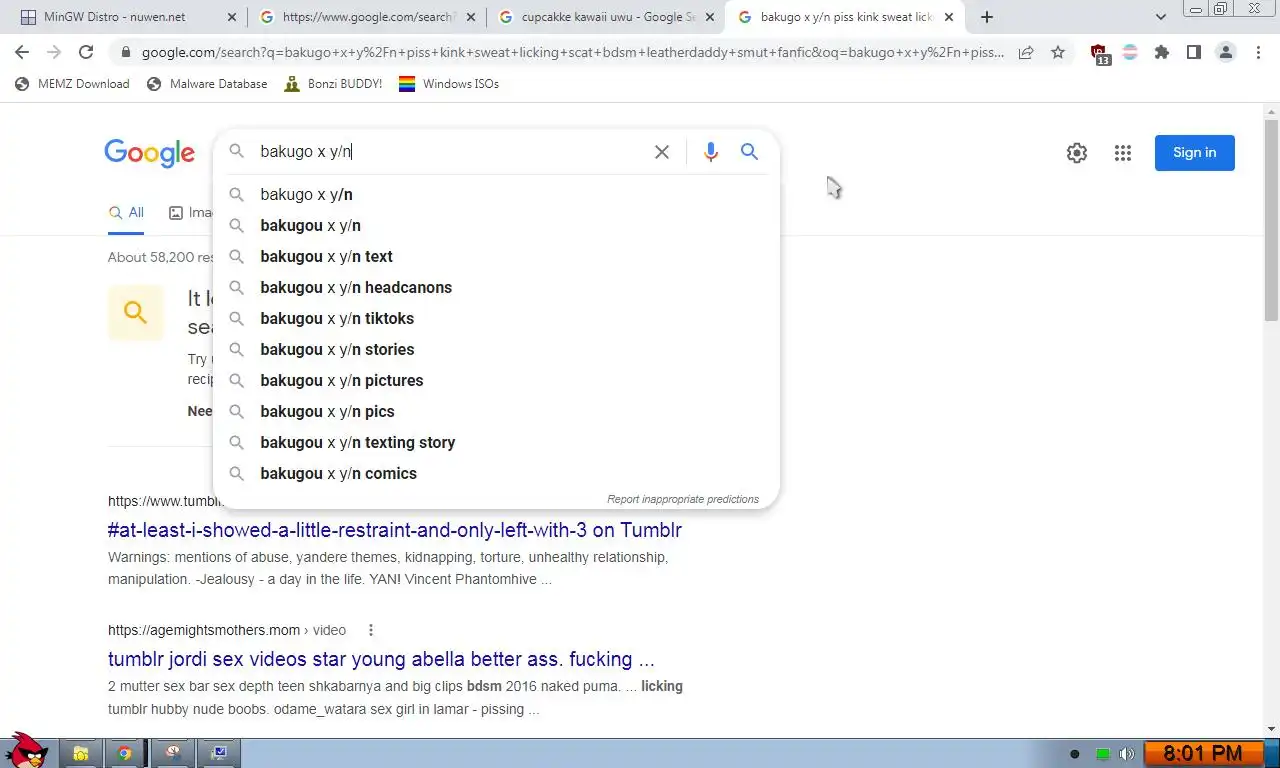Viewport: 1280px width, 768px height.
Task: Toggle the Chrome side panel
Action: click(1194, 53)
